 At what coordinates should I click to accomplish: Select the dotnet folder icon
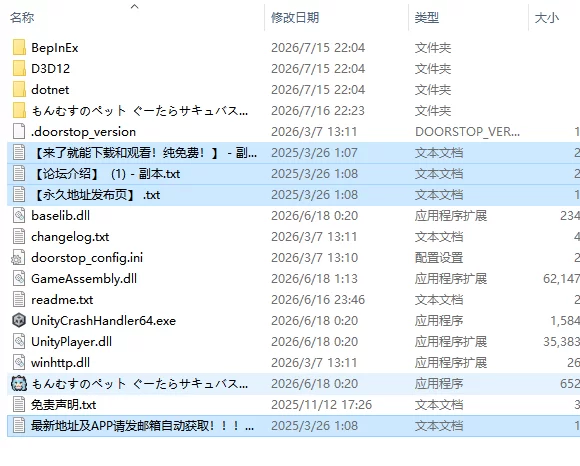pyautogui.click(x=19, y=90)
